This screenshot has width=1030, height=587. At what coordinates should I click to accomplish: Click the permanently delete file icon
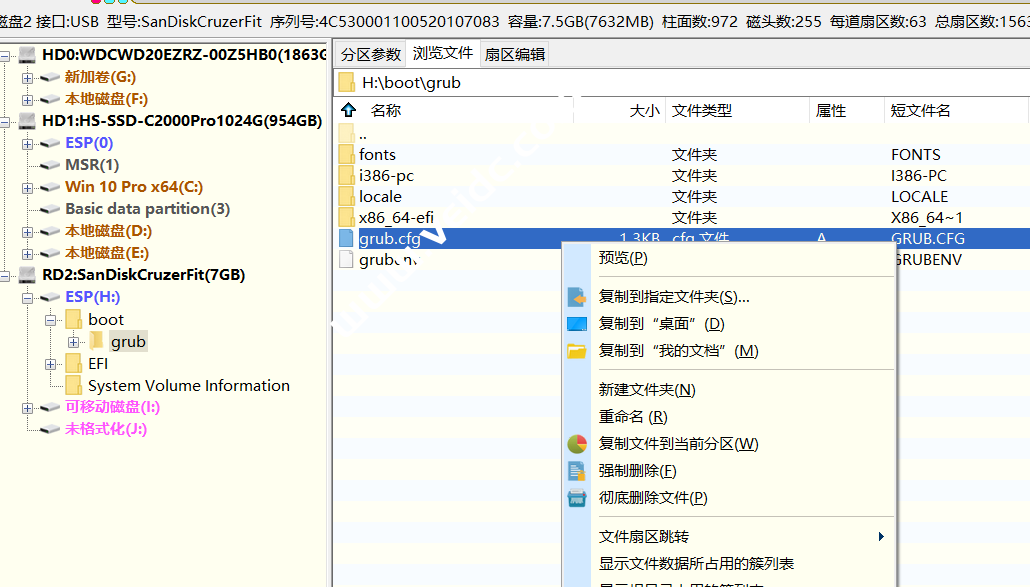pos(576,497)
